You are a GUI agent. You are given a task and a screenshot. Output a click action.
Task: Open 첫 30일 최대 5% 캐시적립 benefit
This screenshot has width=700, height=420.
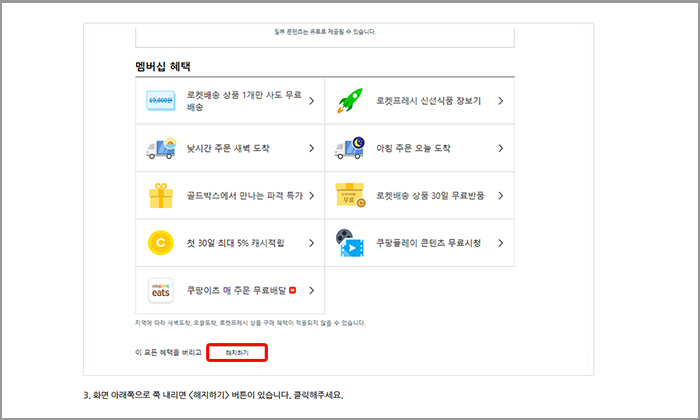230,243
